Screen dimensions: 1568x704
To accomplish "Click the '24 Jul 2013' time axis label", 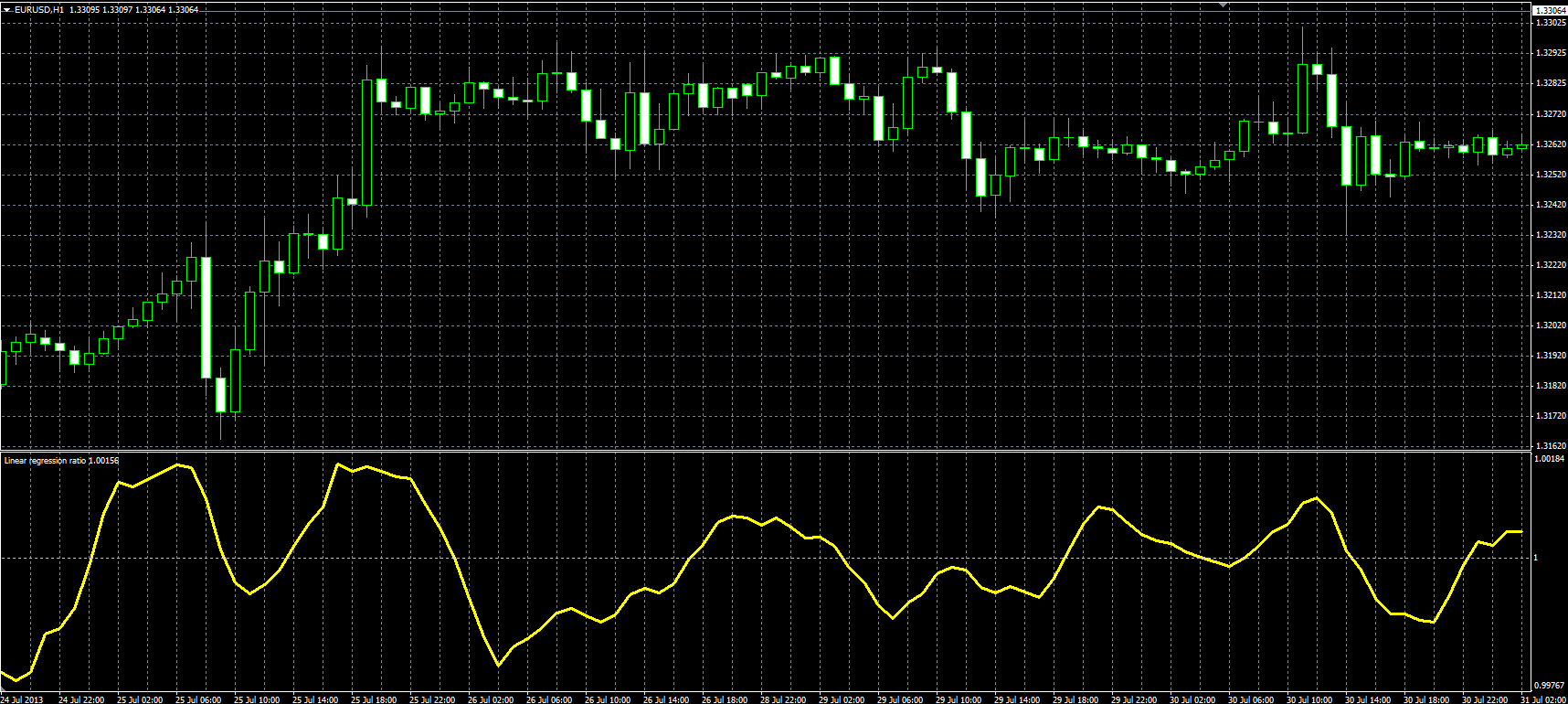I will 22,699.
